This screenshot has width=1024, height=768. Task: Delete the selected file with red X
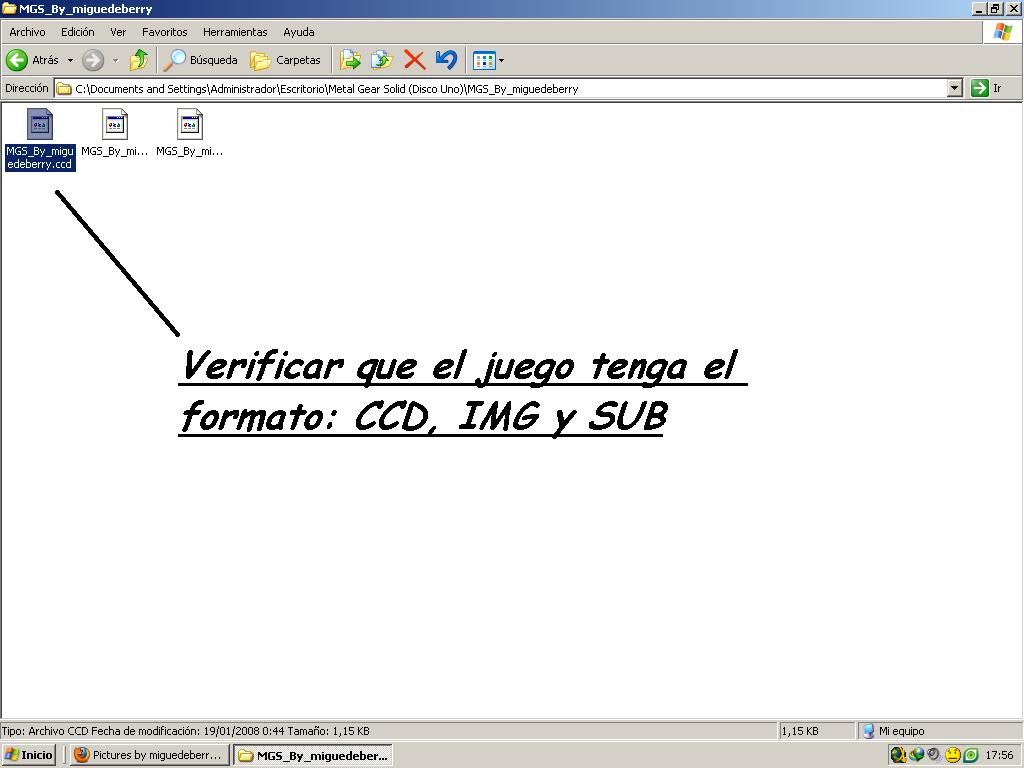coord(414,60)
